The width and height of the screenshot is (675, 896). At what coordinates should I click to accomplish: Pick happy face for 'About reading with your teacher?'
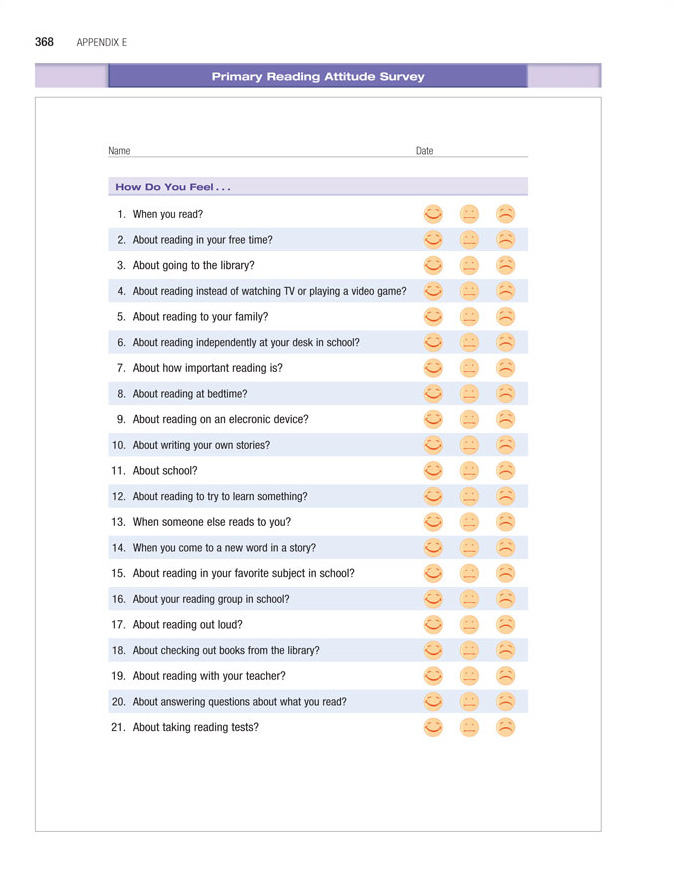[432, 675]
